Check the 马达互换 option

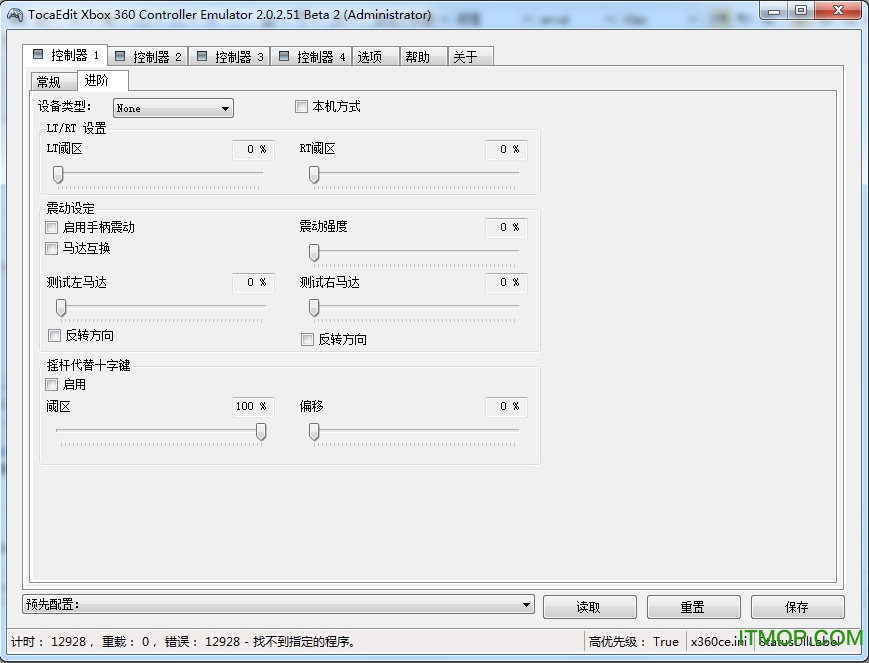pyautogui.click(x=52, y=249)
